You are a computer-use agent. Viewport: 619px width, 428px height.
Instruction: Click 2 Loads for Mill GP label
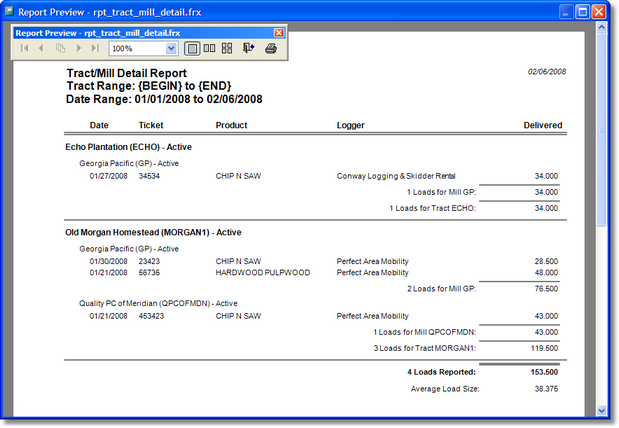[442, 289]
